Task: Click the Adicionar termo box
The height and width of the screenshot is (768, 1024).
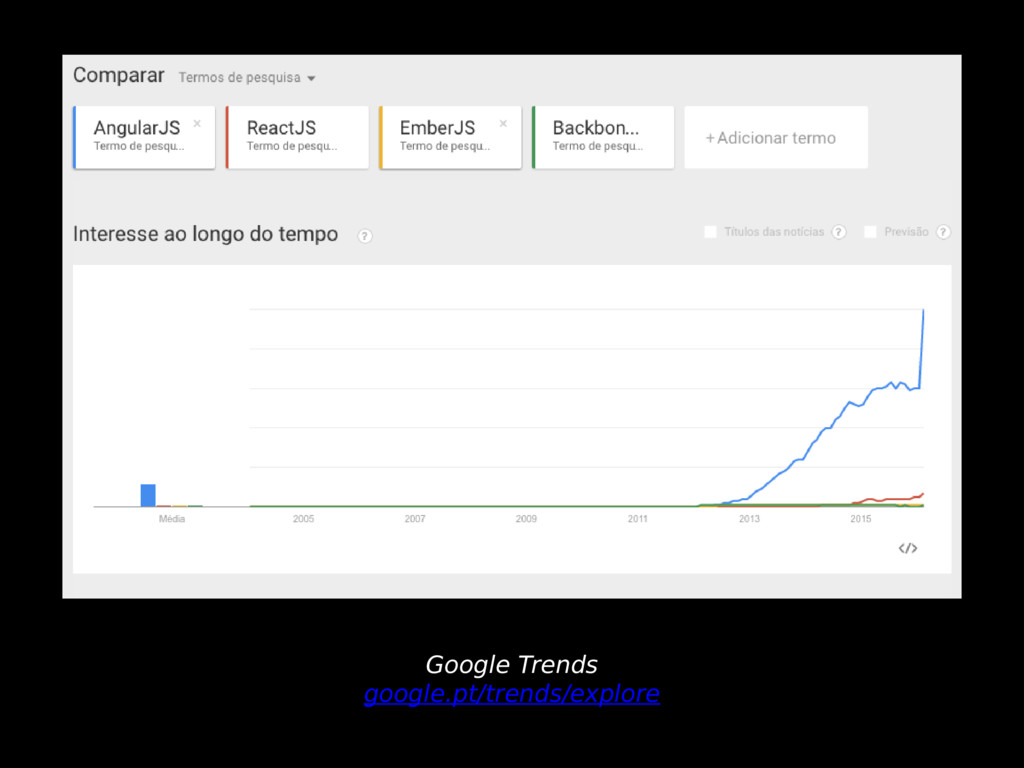Action: (776, 137)
